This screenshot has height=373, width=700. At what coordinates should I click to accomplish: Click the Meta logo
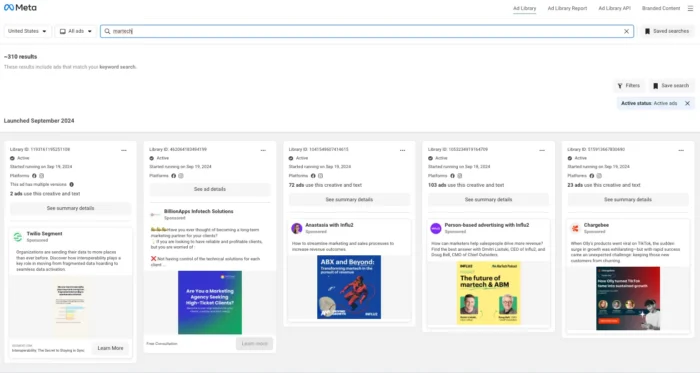pyautogui.click(x=20, y=8)
